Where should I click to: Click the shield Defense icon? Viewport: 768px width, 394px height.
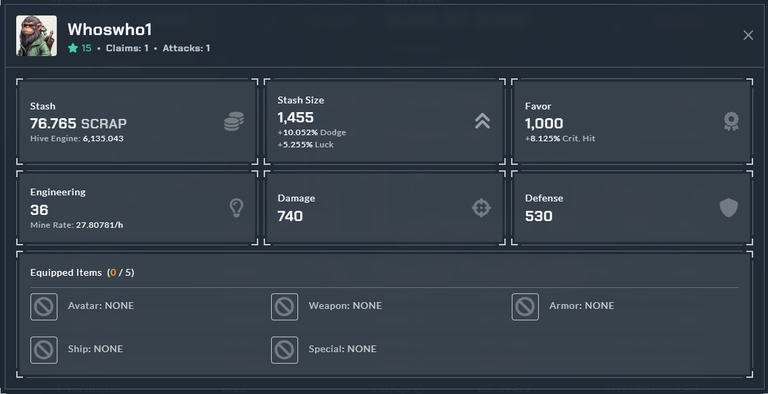pyautogui.click(x=728, y=208)
